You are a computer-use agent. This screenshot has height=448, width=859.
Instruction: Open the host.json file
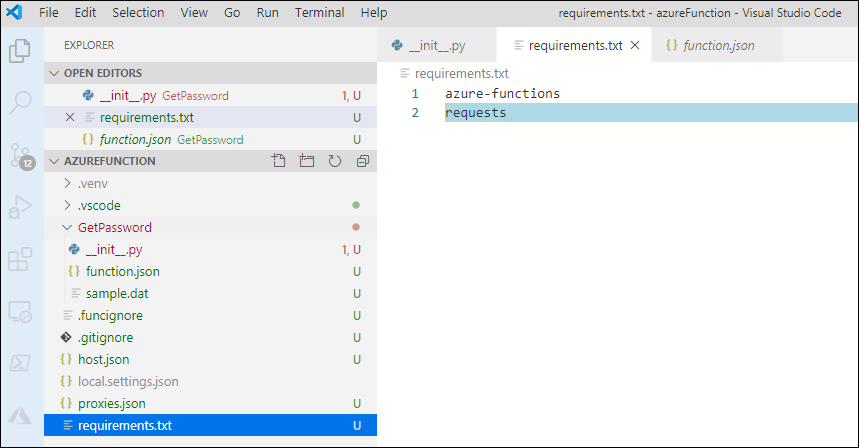coord(210,359)
